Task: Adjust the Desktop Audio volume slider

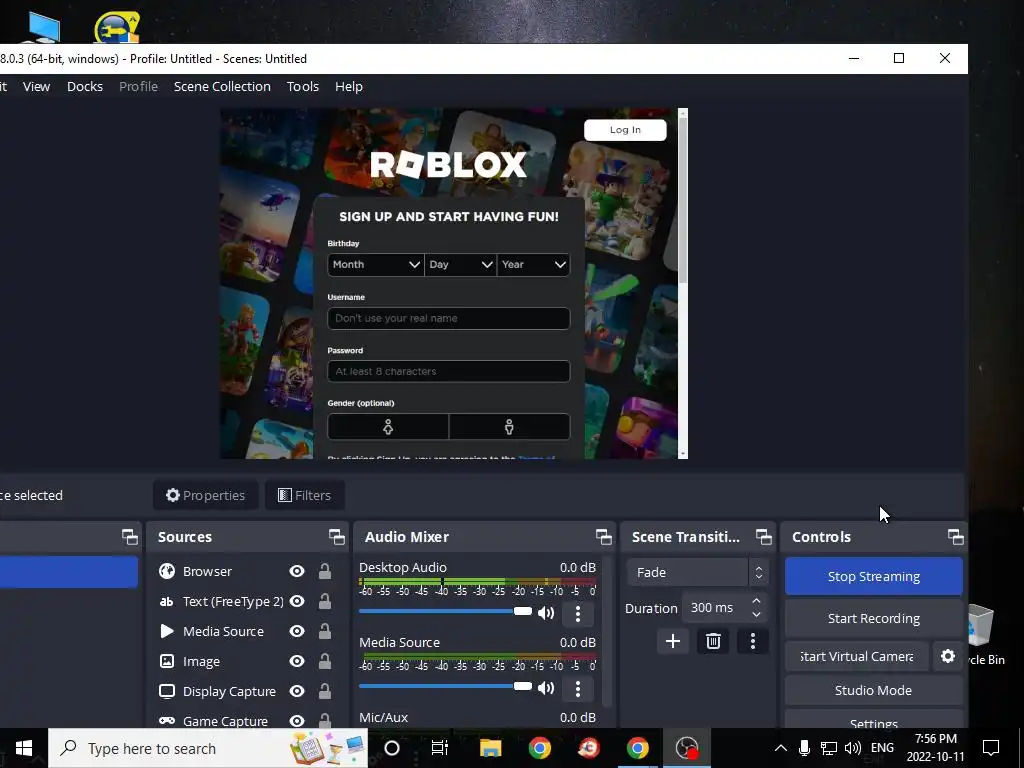Action: [x=445, y=611]
